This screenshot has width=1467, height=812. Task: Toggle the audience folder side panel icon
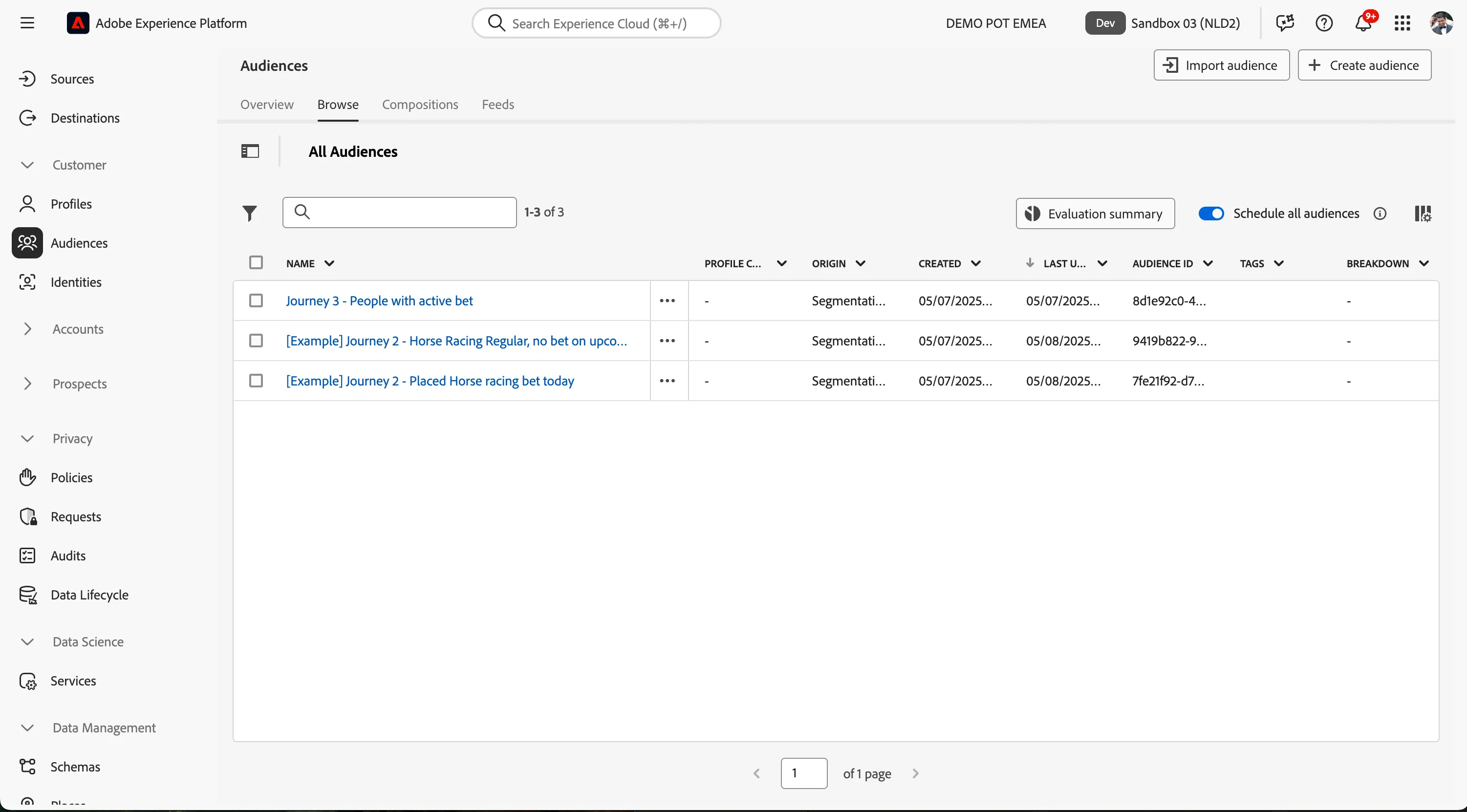(x=250, y=151)
